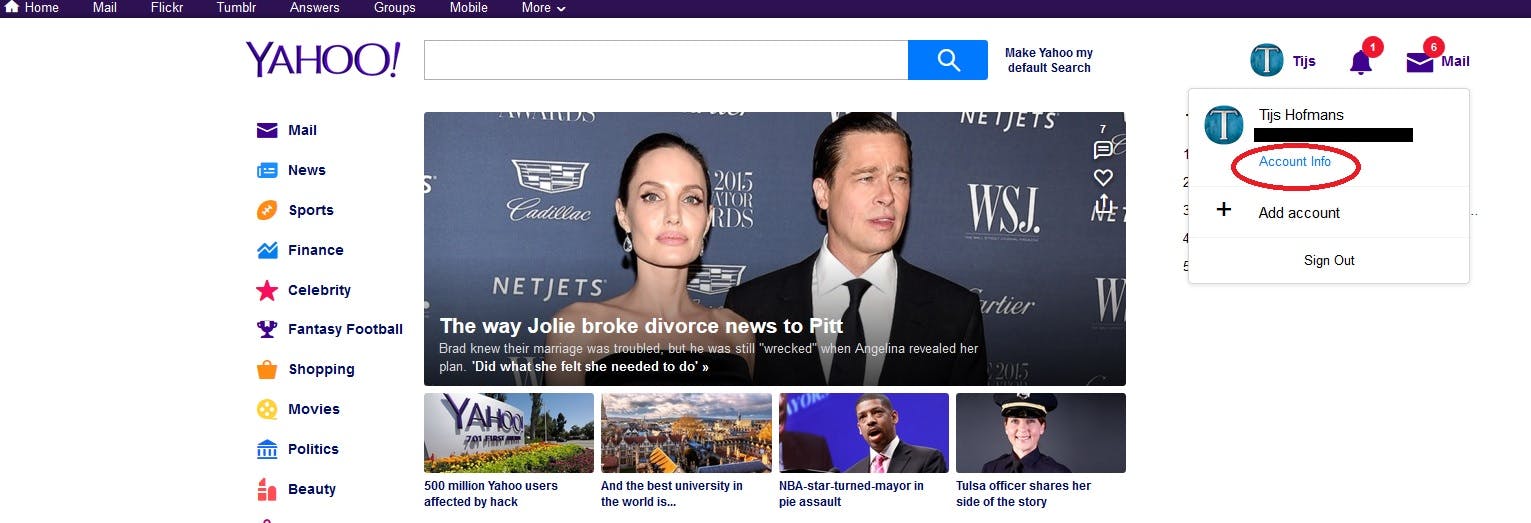Expand the More menu in top bar
The height and width of the screenshot is (523, 1531).
[x=544, y=7]
